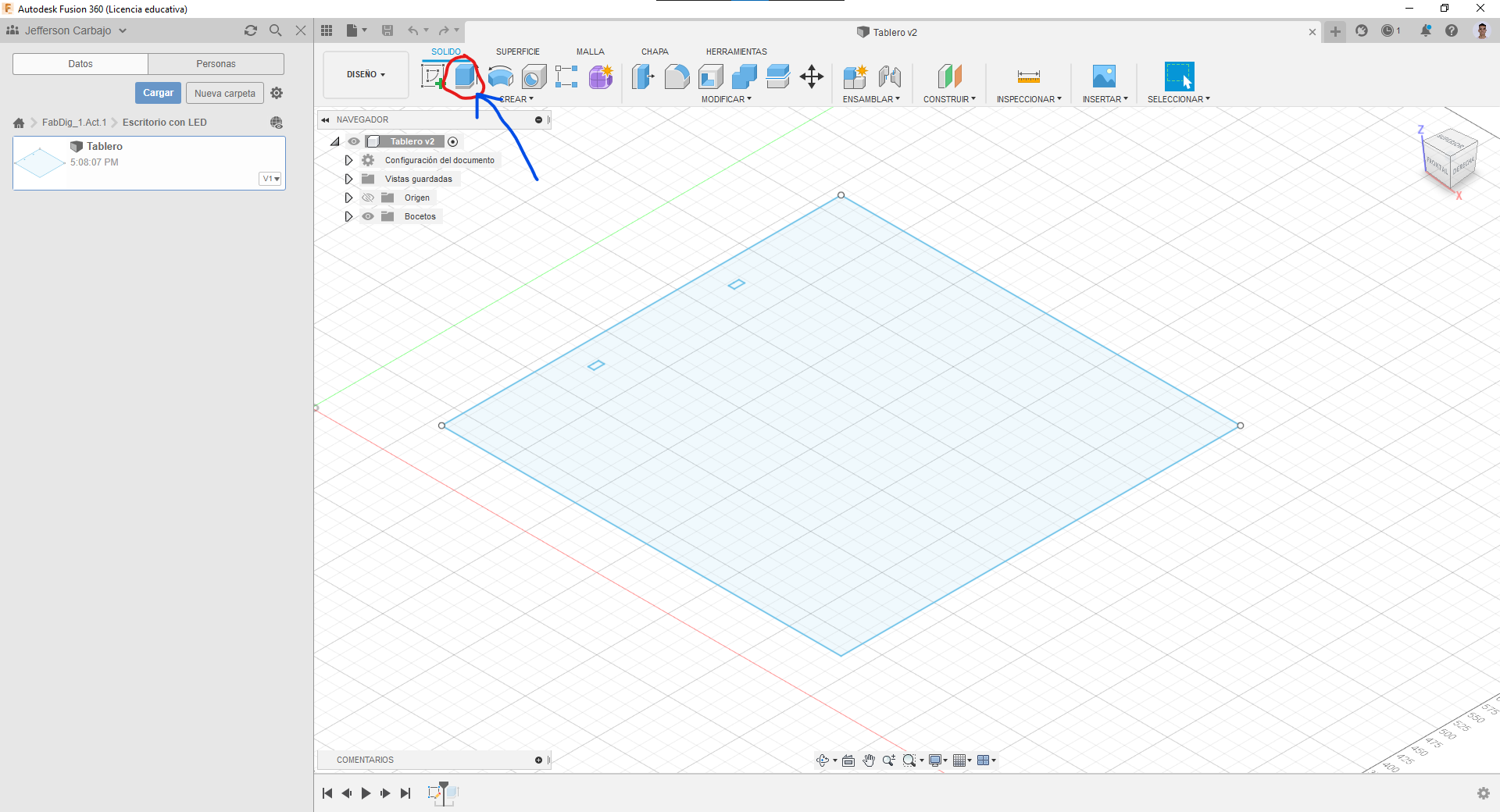Screen dimensions: 1500x812
Task: Expand the Bocetos folder node
Action: tap(348, 216)
